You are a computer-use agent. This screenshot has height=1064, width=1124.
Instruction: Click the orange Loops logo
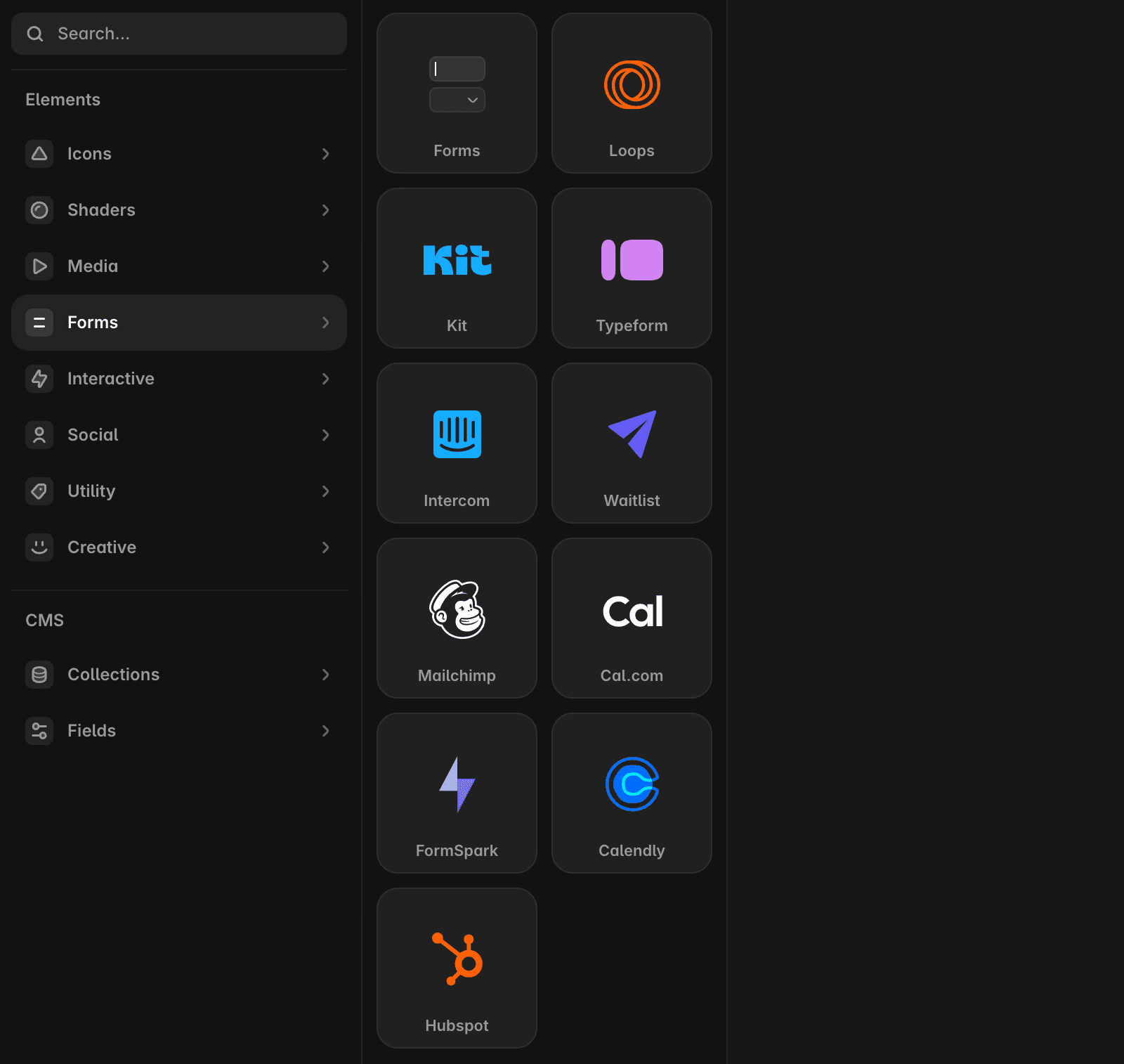click(x=632, y=85)
